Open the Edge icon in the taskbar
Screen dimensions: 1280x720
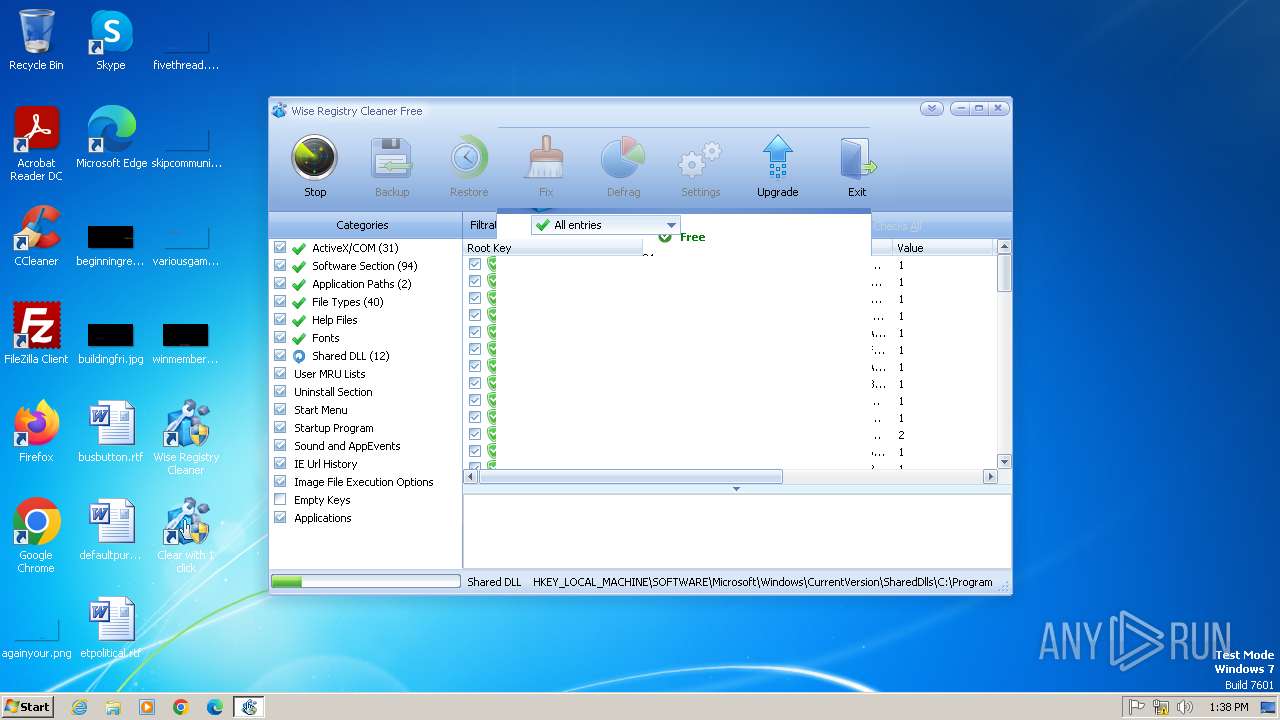(215, 707)
